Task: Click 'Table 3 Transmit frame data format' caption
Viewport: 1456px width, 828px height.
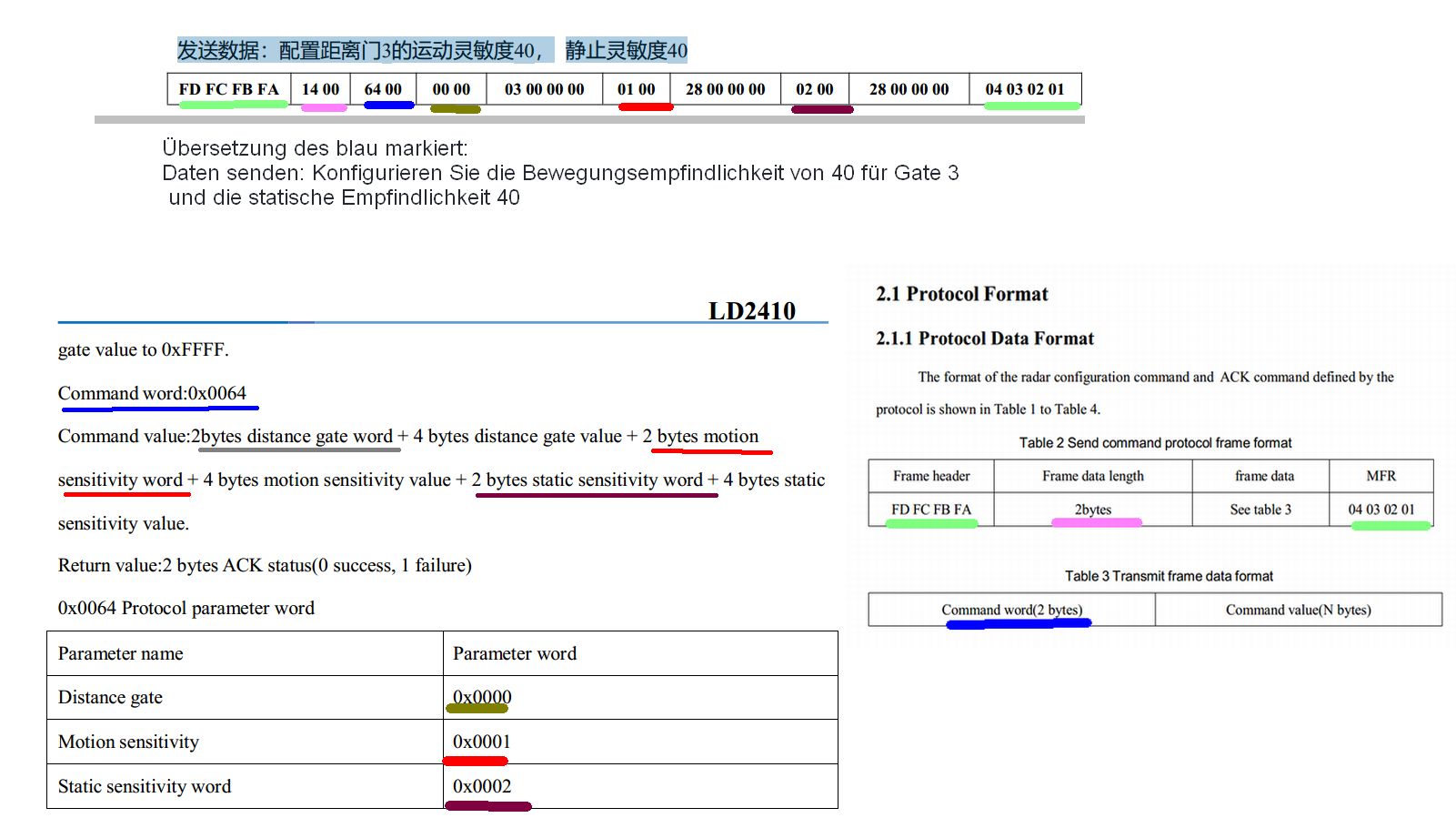Action: (1169, 576)
